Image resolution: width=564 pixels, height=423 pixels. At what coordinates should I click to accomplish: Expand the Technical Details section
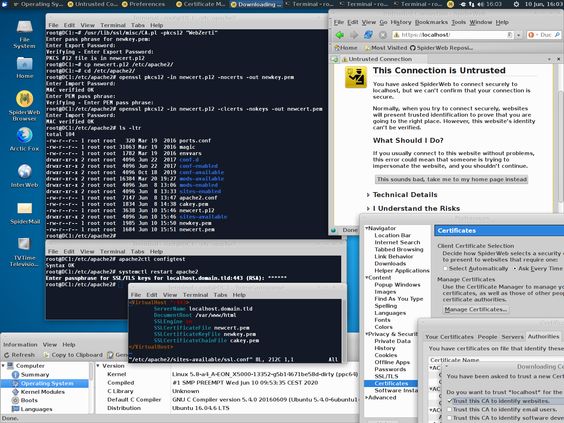368,195
